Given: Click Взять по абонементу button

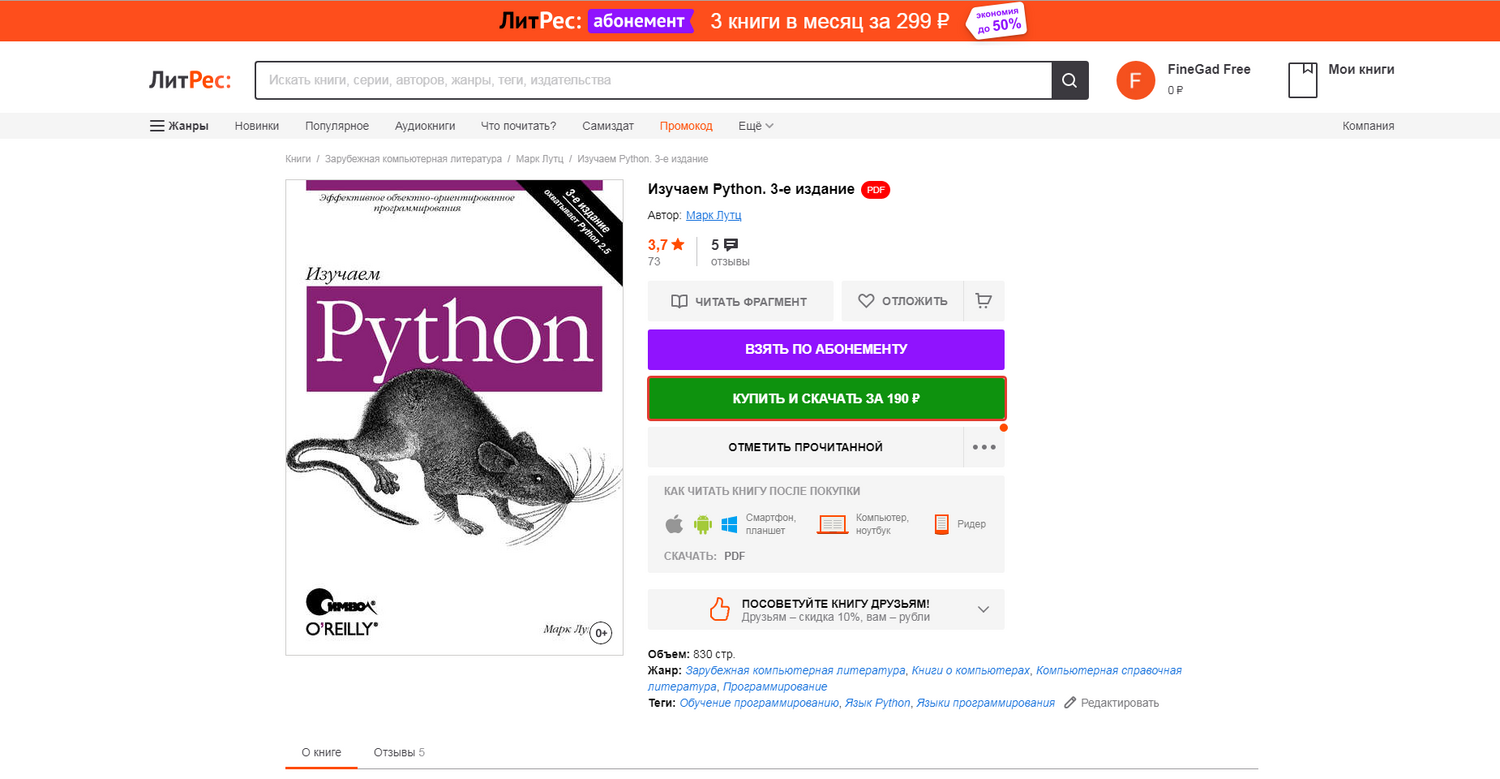Looking at the screenshot, I should point(826,349).
